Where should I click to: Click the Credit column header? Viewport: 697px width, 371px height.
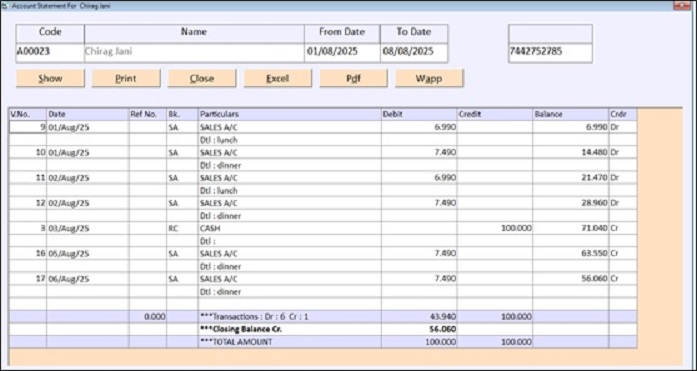coord(495,114)
